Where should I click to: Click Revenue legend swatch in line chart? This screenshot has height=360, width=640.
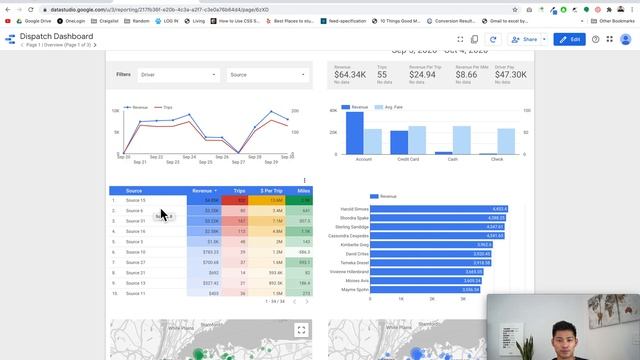pyautogui.click(x=127, y=107)
